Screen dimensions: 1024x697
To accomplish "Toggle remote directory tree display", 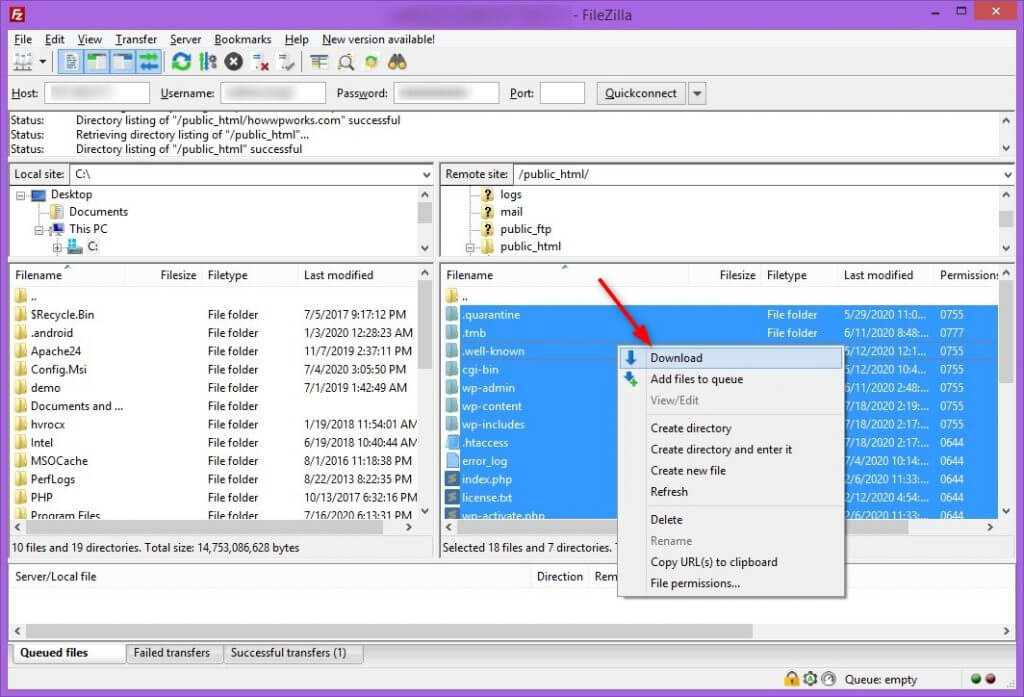I will 122,62.
